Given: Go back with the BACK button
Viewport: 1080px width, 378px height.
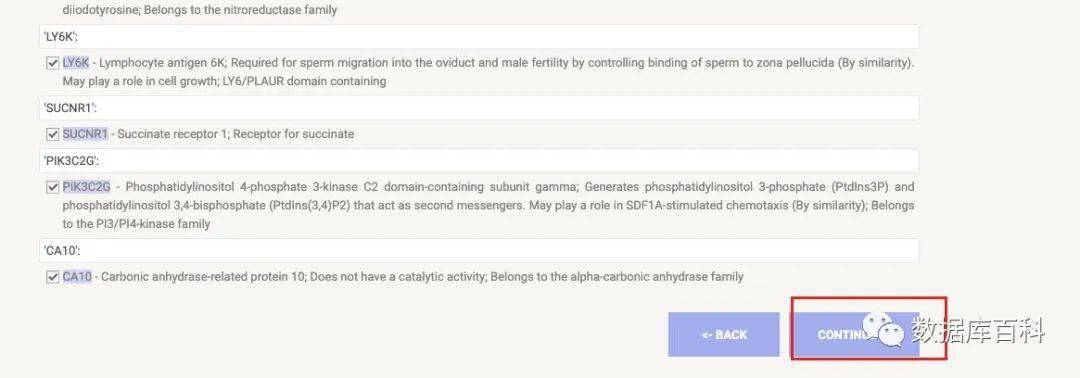Looking at the screenshot, I should click(x=724, y=335).
